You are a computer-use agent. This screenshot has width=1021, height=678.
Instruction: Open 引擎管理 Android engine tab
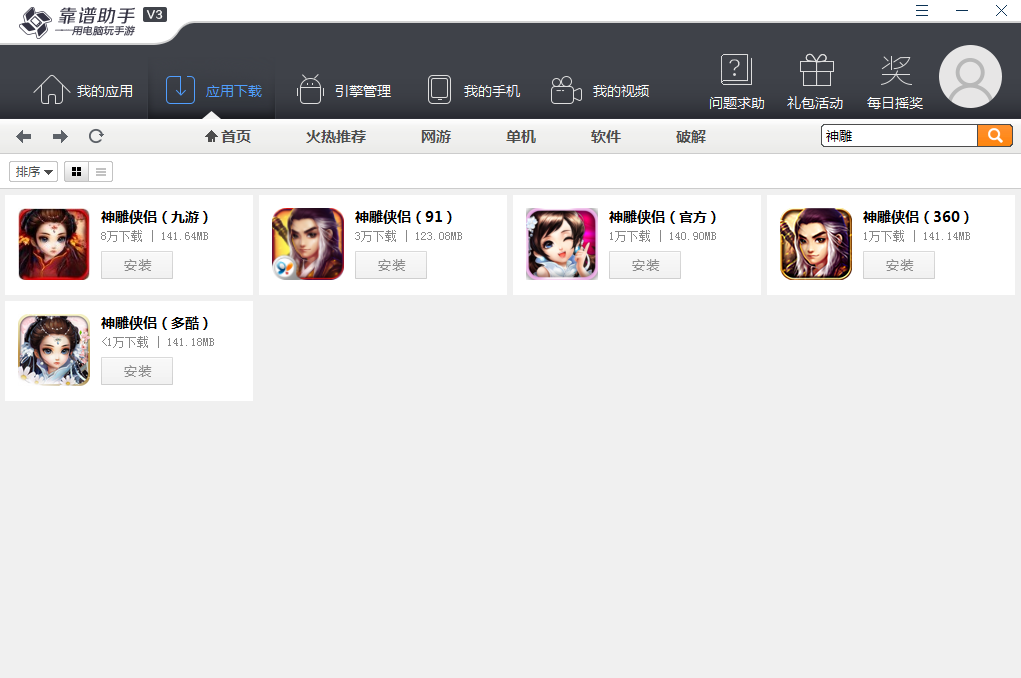tap(344, 91)
